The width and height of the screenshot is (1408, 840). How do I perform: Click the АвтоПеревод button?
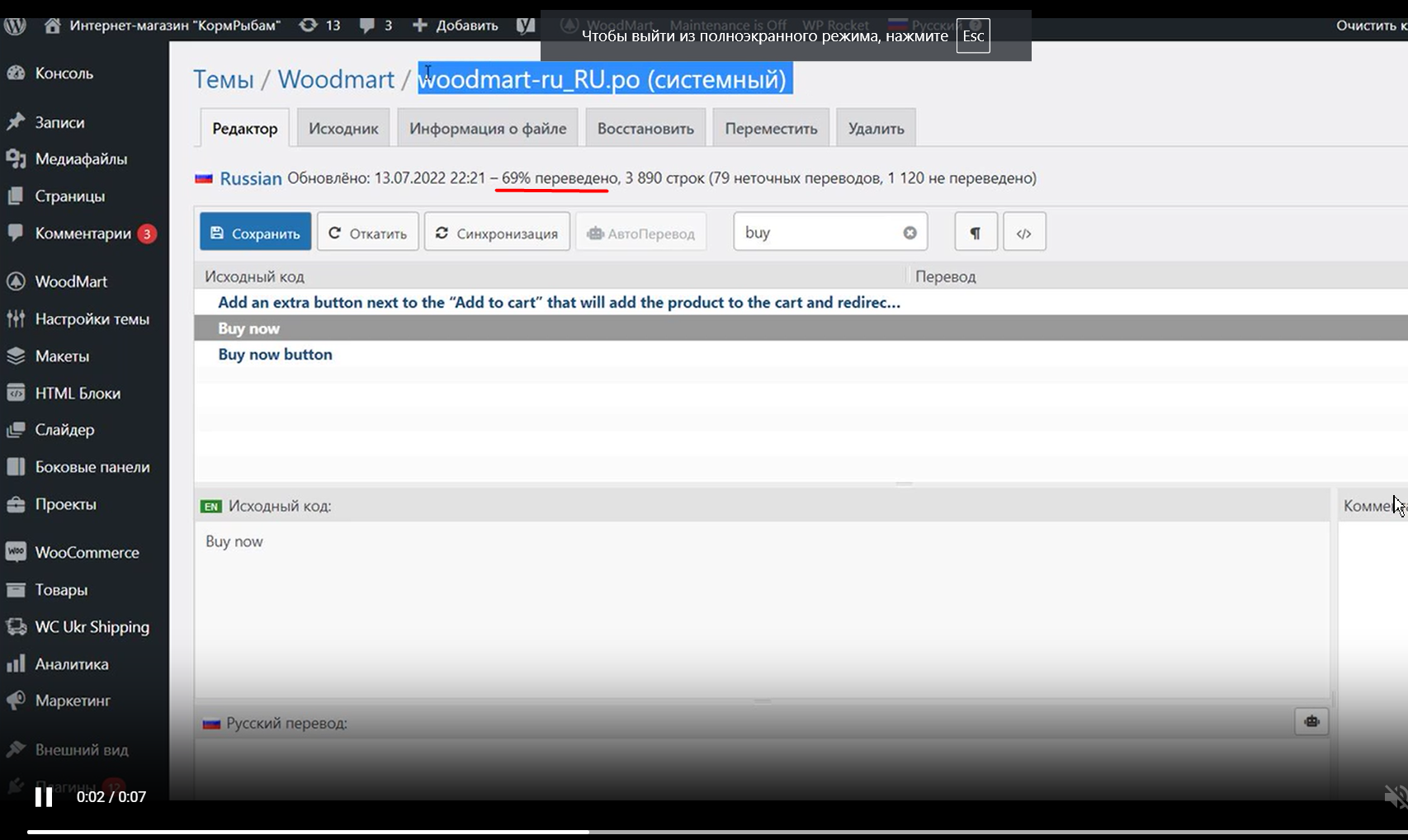[x=641, y=234]
